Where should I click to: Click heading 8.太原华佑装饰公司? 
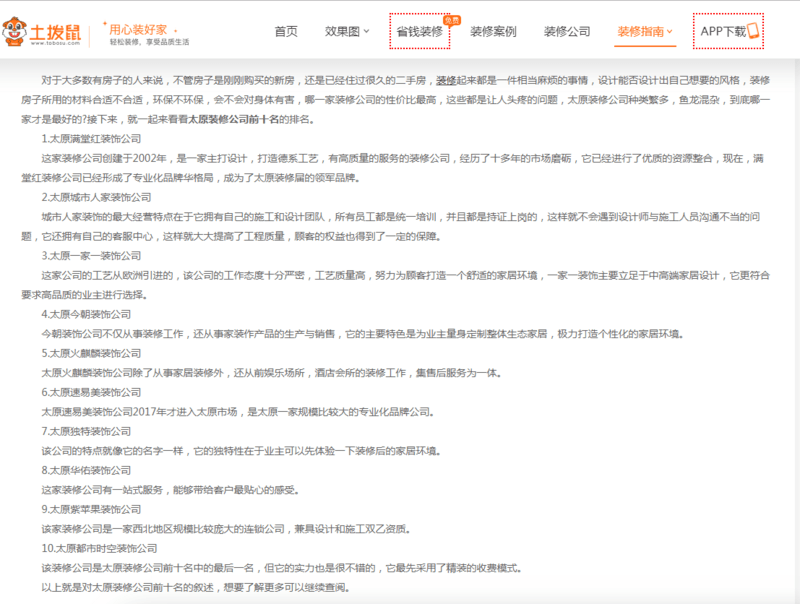tap(86, 470)
